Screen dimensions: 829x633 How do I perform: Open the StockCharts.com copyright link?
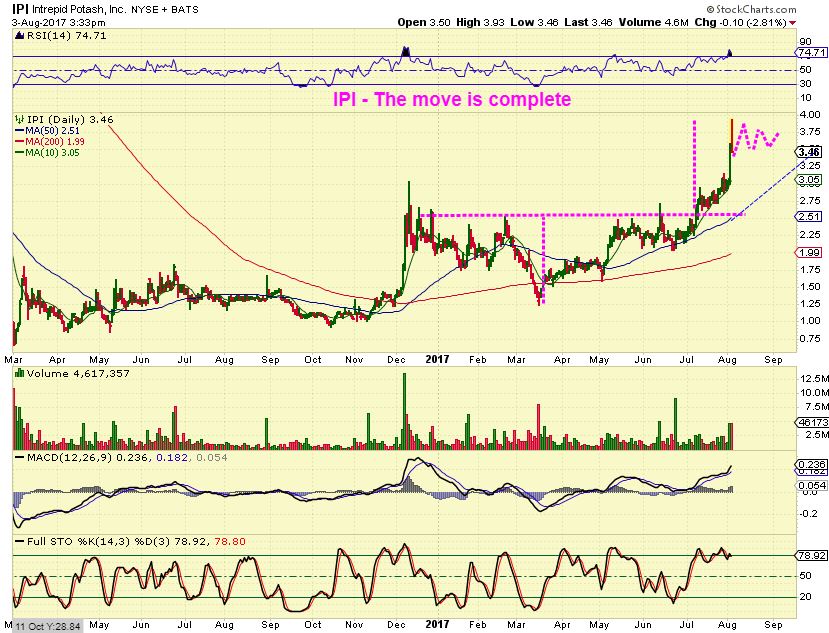[751, 10]
